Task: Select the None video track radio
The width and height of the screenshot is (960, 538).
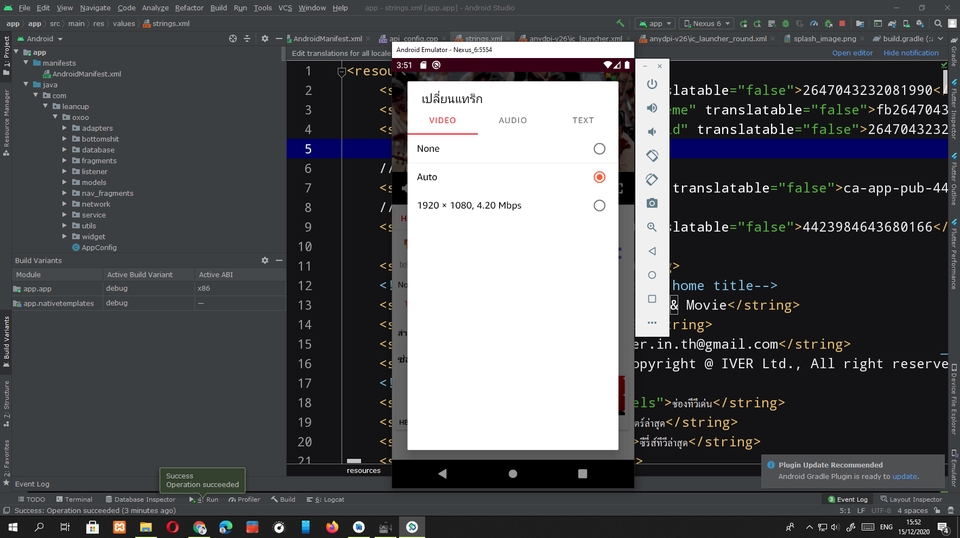Action: (x=599, y=149)
